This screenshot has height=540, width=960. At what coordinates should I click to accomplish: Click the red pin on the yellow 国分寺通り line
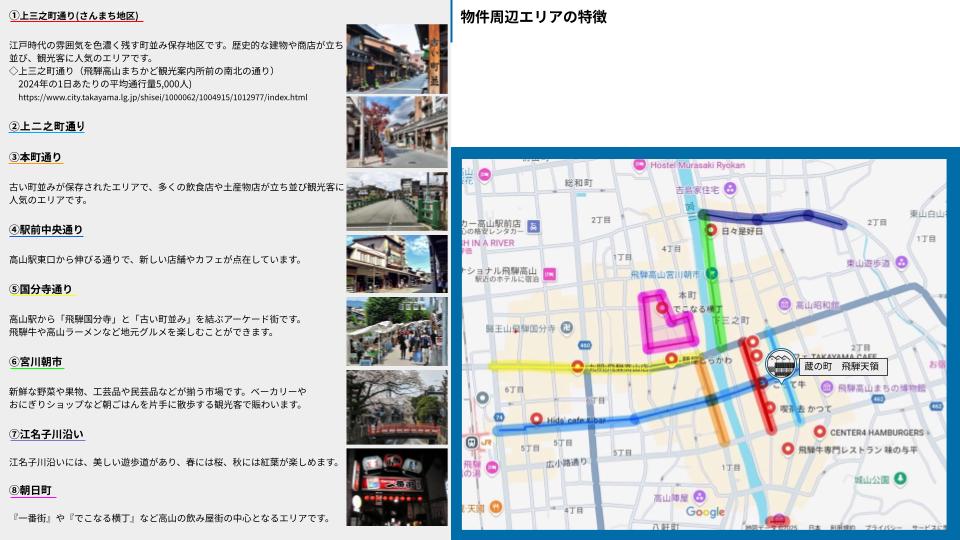(x=577, y=367)
